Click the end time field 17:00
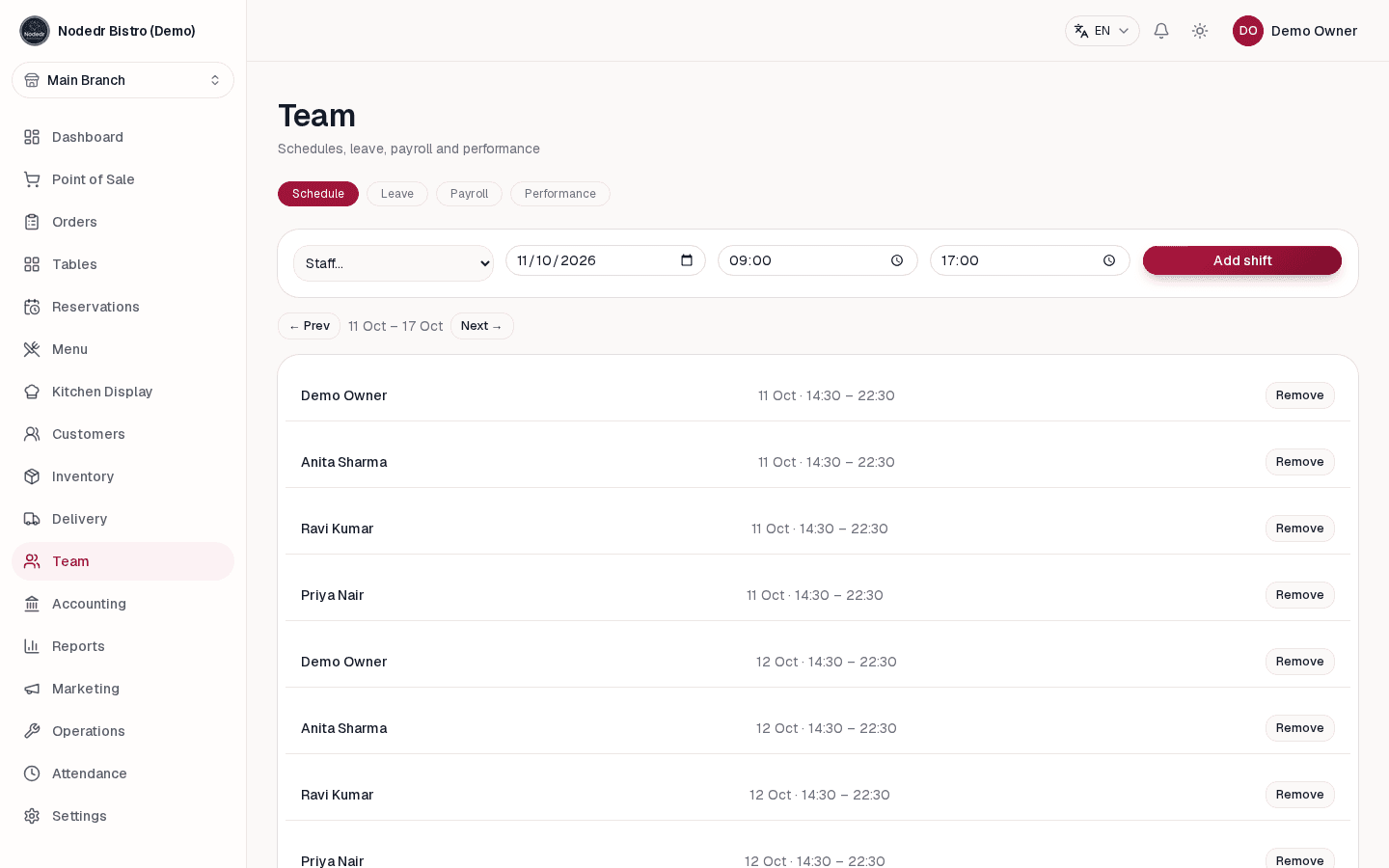The height and width of the screenshot is (868, 1389). point(1030,260)
